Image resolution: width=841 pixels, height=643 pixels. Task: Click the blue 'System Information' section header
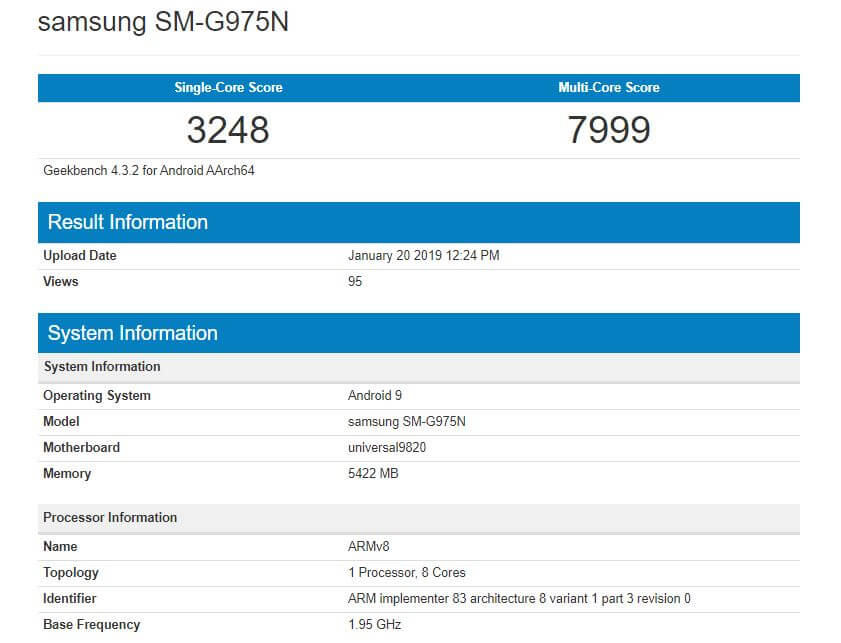(418, 333)
